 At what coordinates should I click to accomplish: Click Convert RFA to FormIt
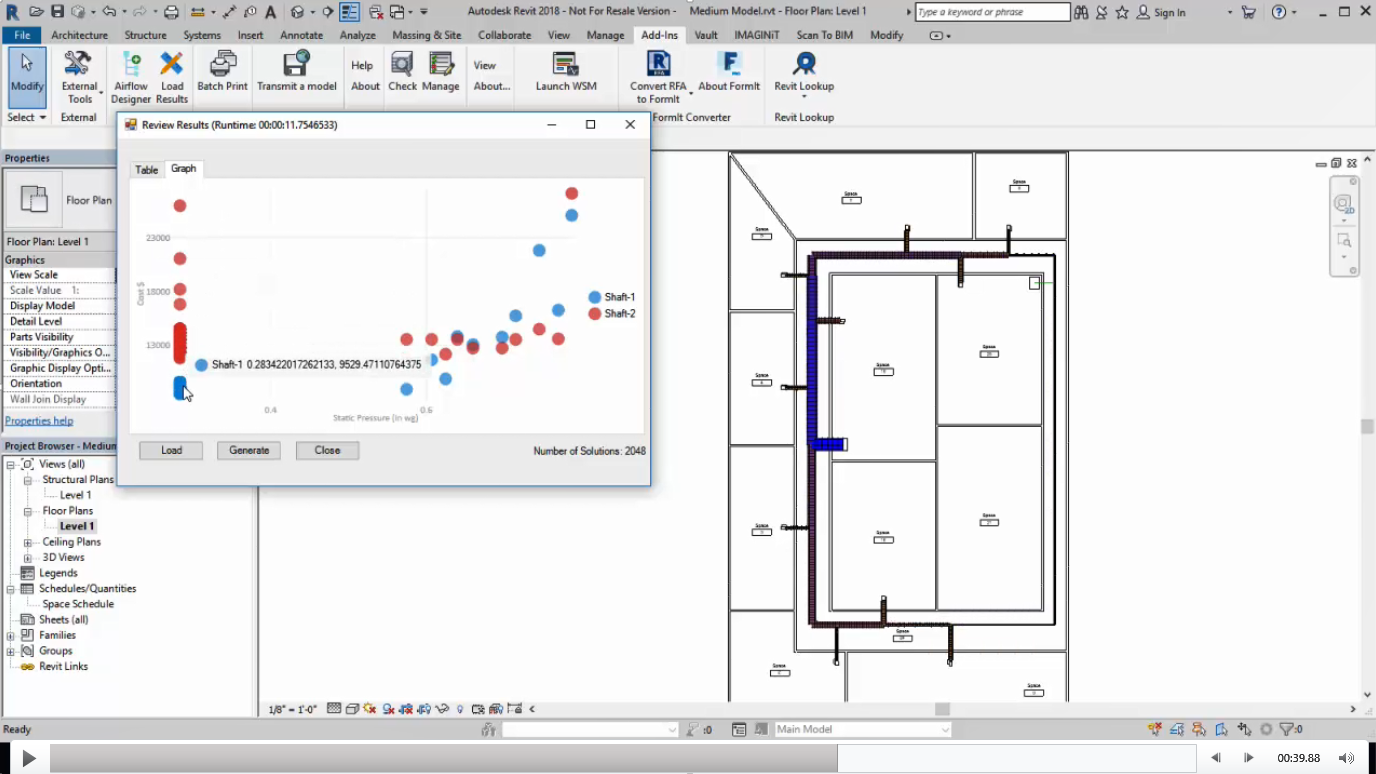pyautogui.click(x=658, y=77)
